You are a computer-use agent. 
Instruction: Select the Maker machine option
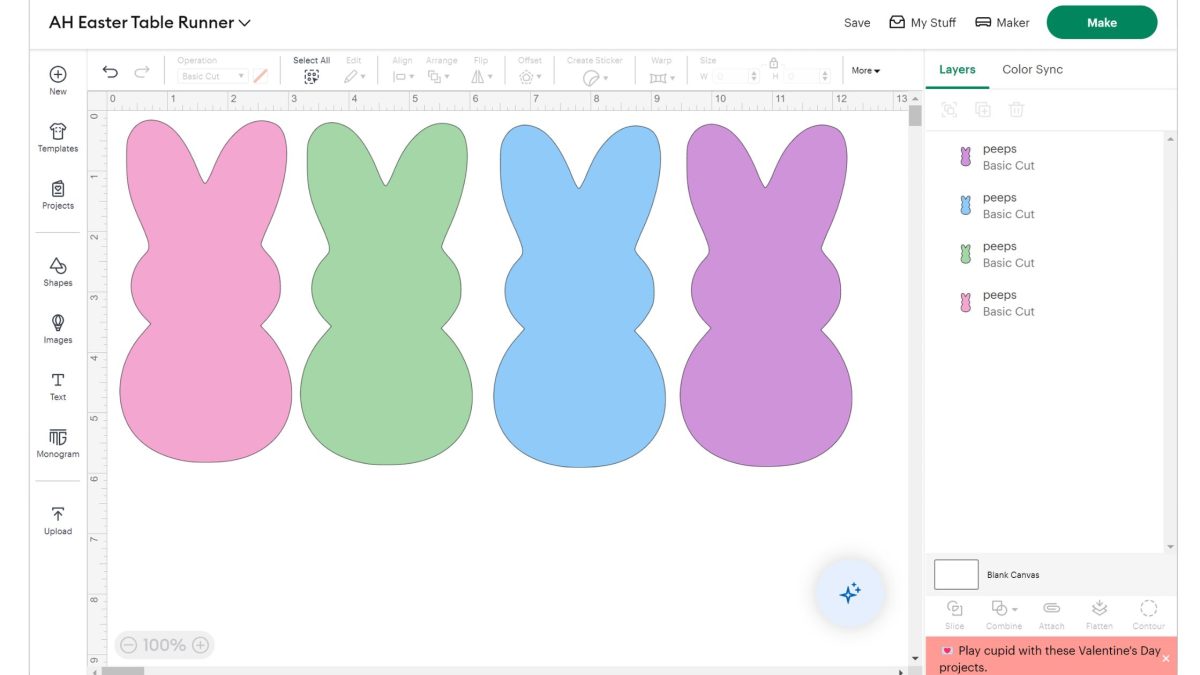(1002, 22)
